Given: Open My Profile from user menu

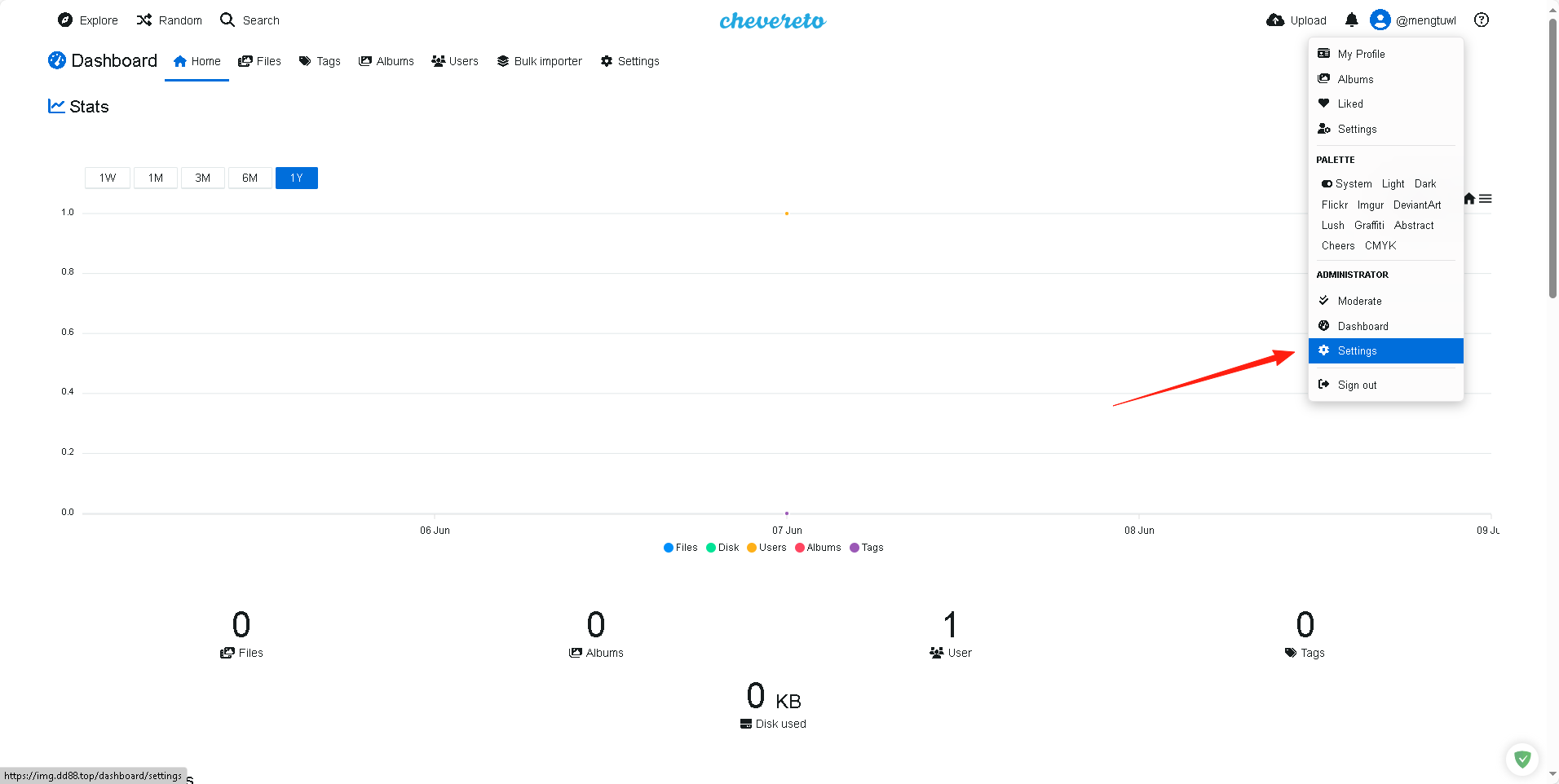Looking at the screenshot, I should (1361, 55).
